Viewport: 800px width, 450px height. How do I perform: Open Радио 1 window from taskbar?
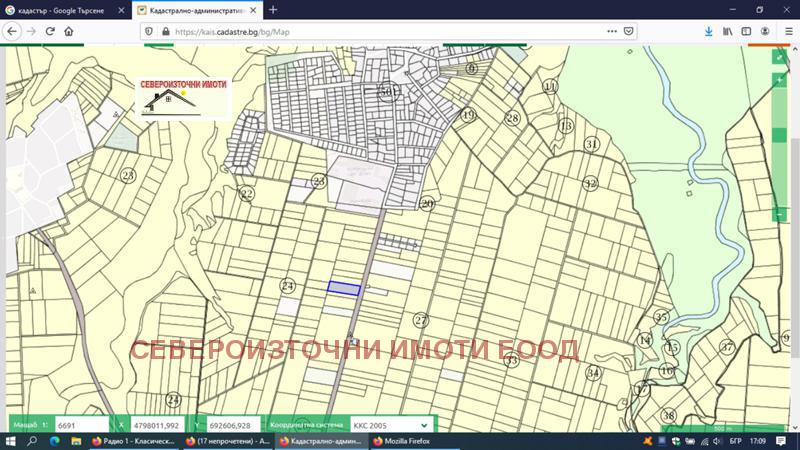tap(133, 441)
